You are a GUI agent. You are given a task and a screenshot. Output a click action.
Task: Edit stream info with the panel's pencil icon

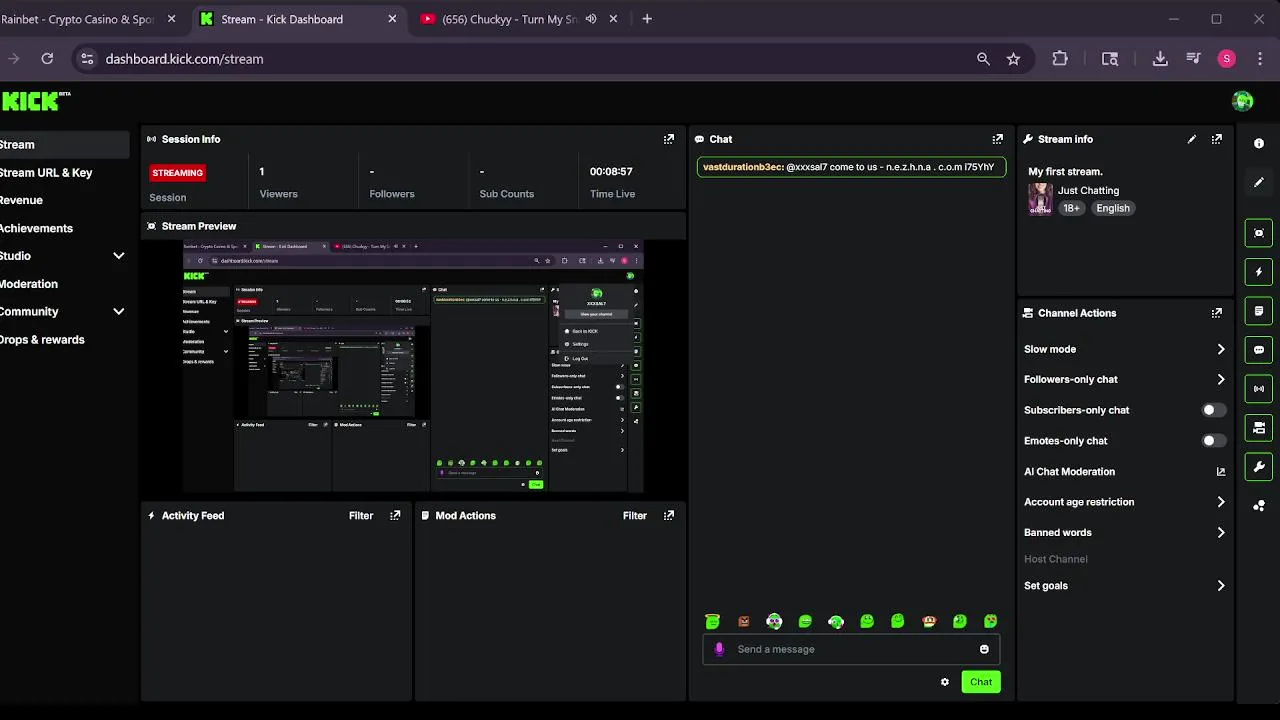pos(1191,139)
